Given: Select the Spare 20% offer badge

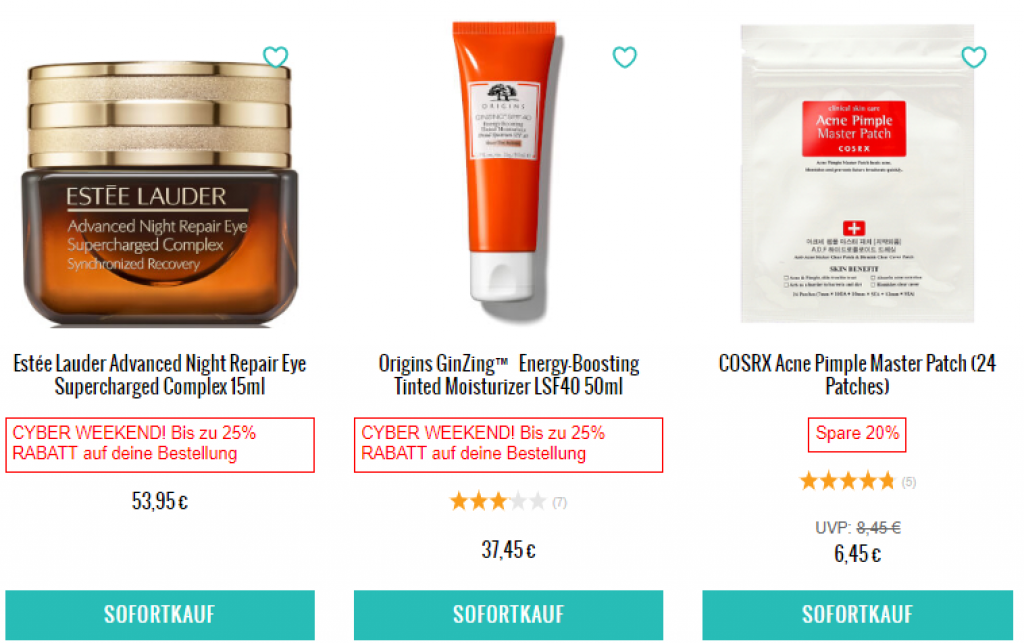Looking at the screenshot, I should [x=857, y=434].
